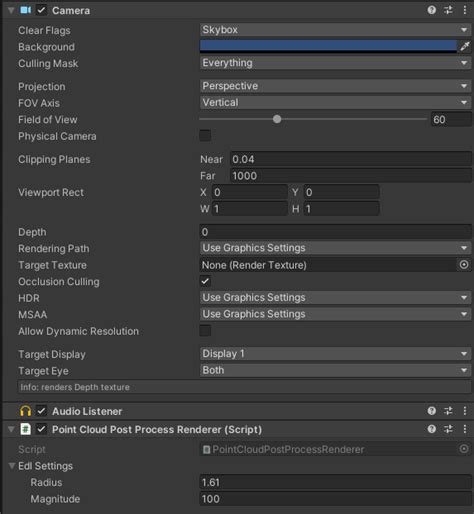Viewport: 474px width, 514px height.
Task: Open Point Cloud script three-dot menu
Action: pyautogui.click(x=465, y=429)
